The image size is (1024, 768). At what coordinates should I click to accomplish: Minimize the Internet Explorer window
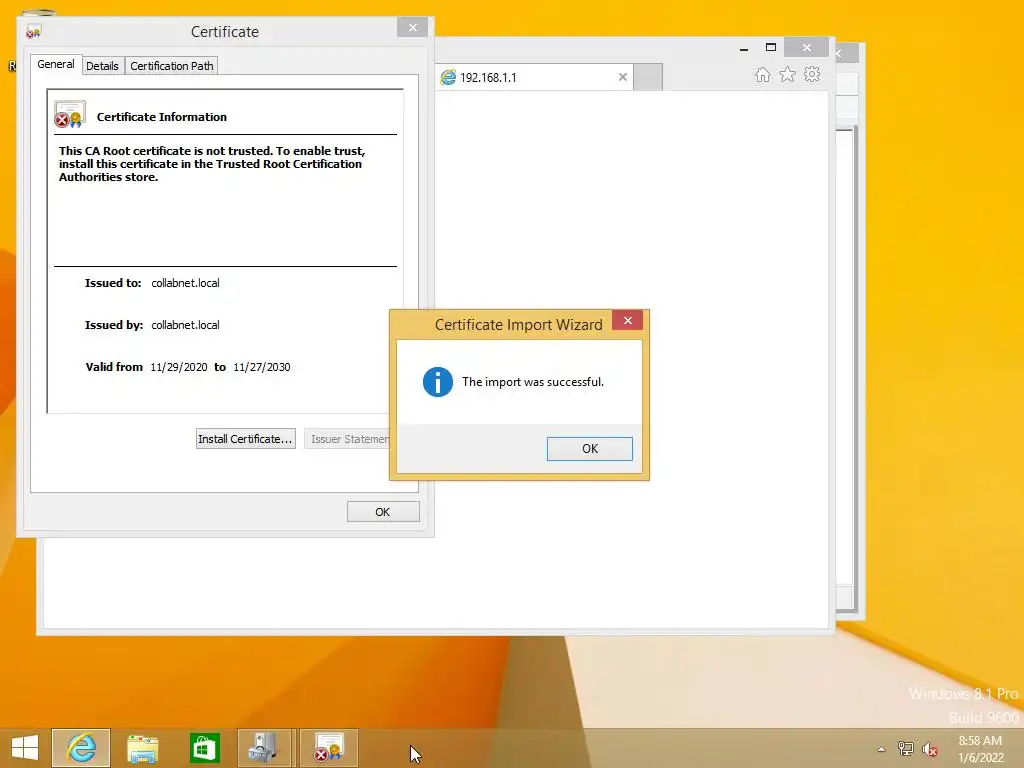coord(744,48)
